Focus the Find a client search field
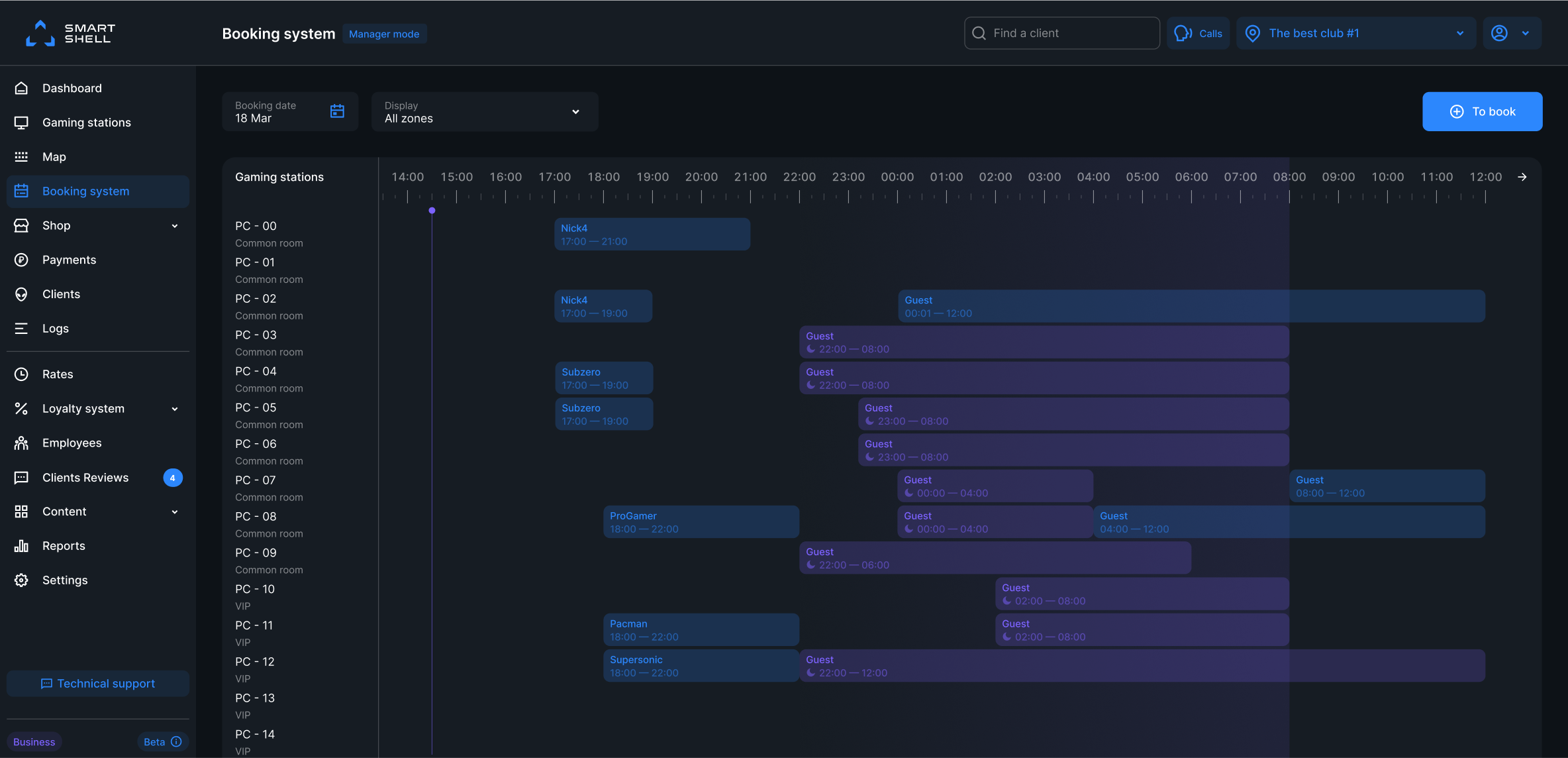Viewport: 1568px width, 758px height. (1062, 33)
